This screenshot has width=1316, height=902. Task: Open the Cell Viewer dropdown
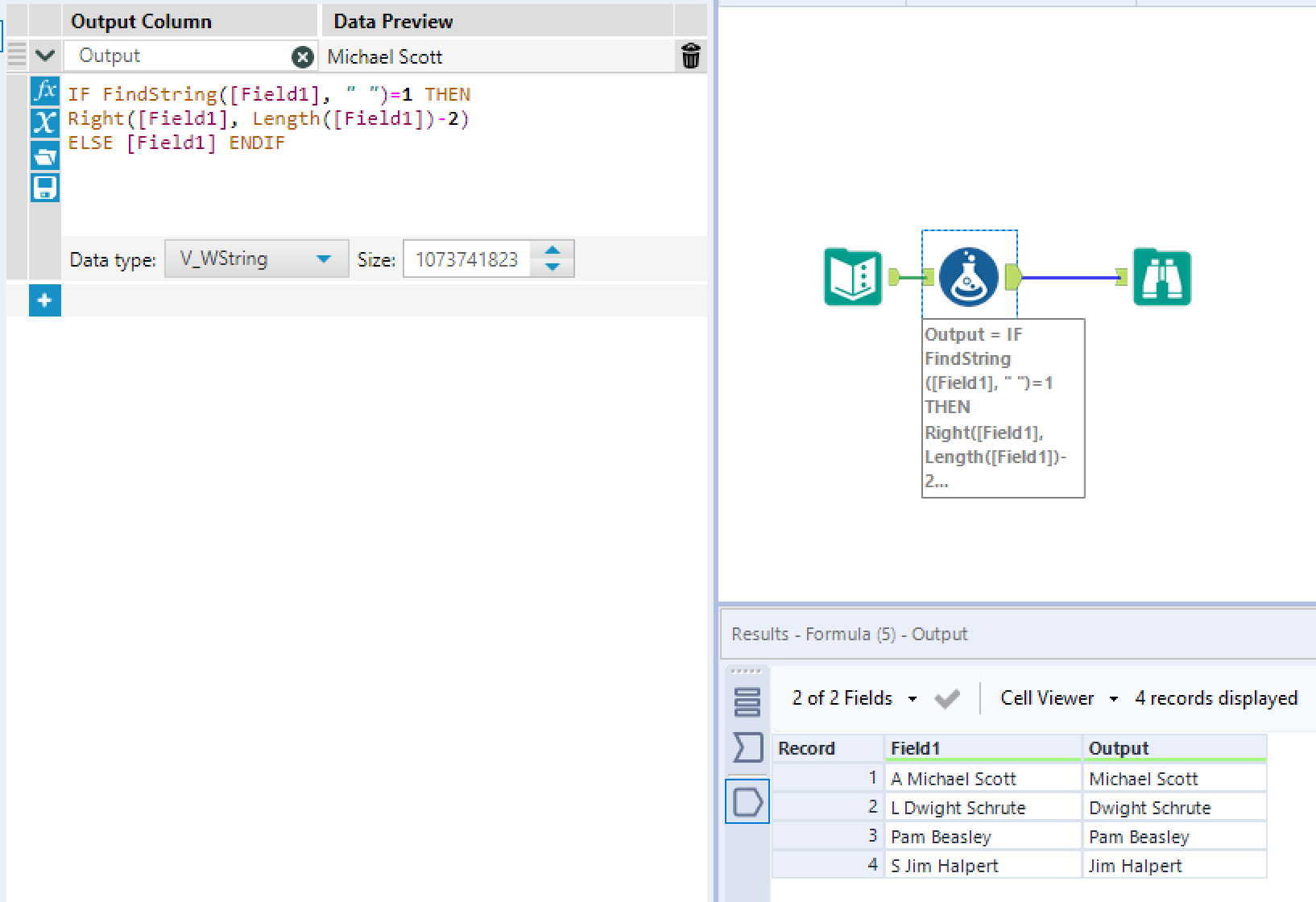click(1115, 697)
